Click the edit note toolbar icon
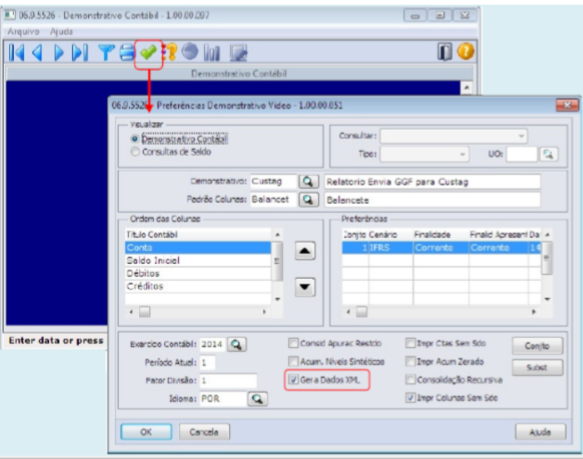 click(238, 52)
